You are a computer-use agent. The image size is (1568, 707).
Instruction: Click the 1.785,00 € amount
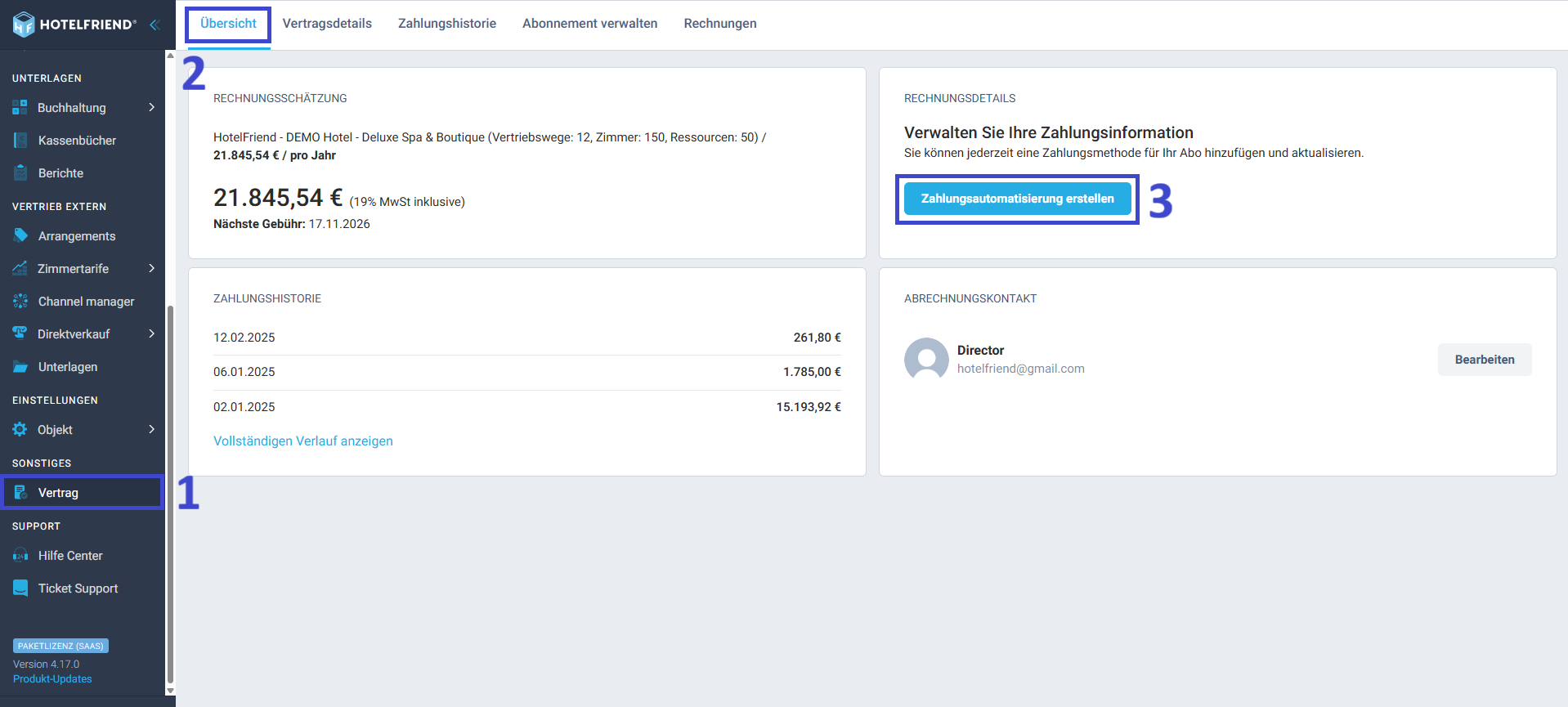tap(812, 372)
